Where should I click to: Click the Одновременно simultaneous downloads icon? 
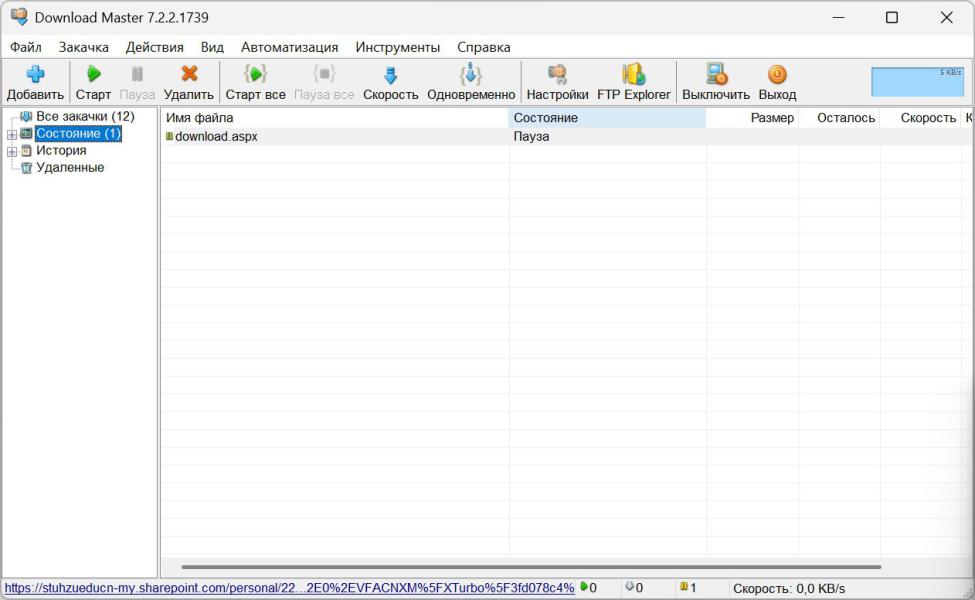pos(470,75)
